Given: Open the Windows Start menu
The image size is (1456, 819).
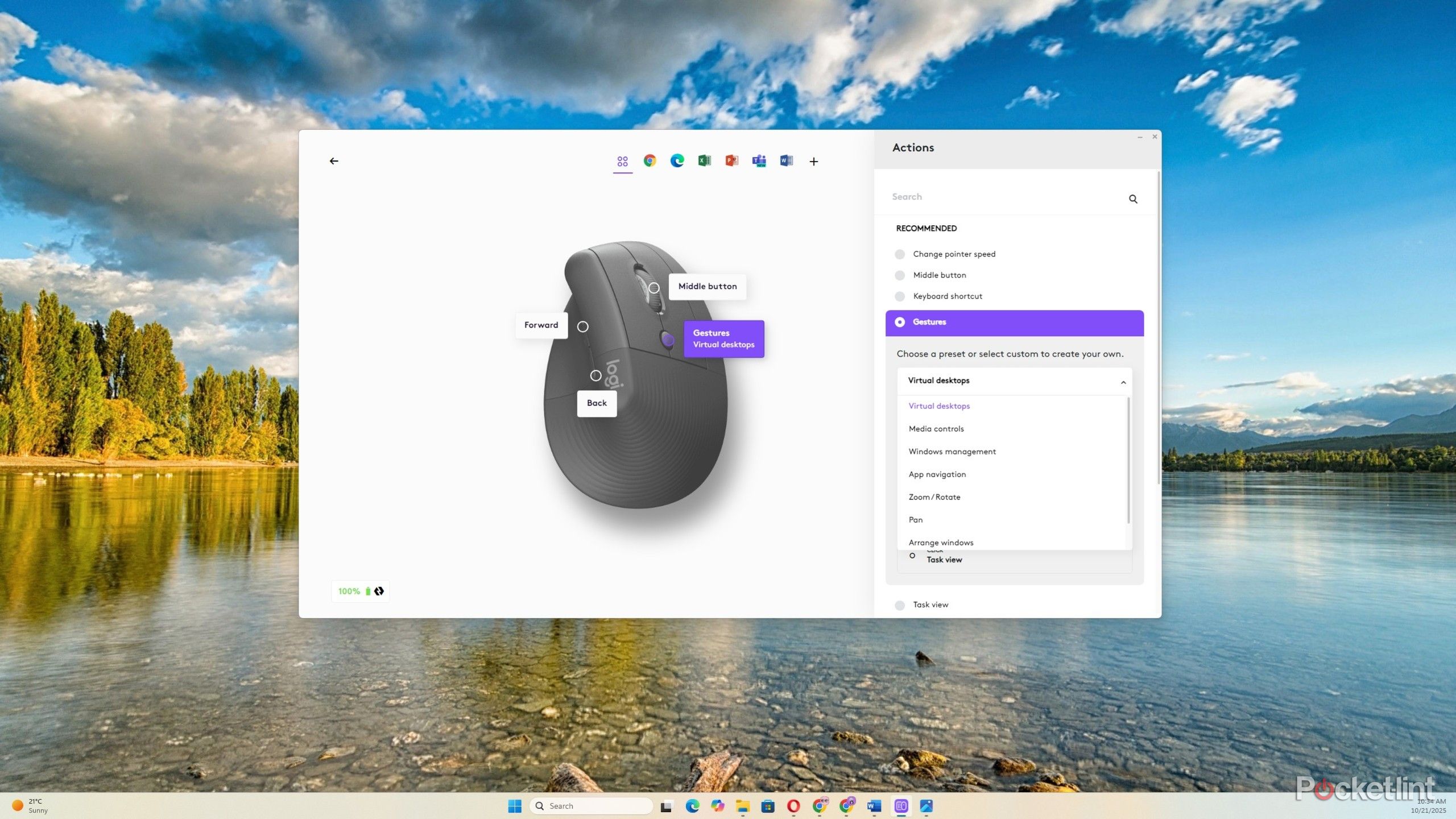Looking at the screenshot, I should tap(515, 805).
